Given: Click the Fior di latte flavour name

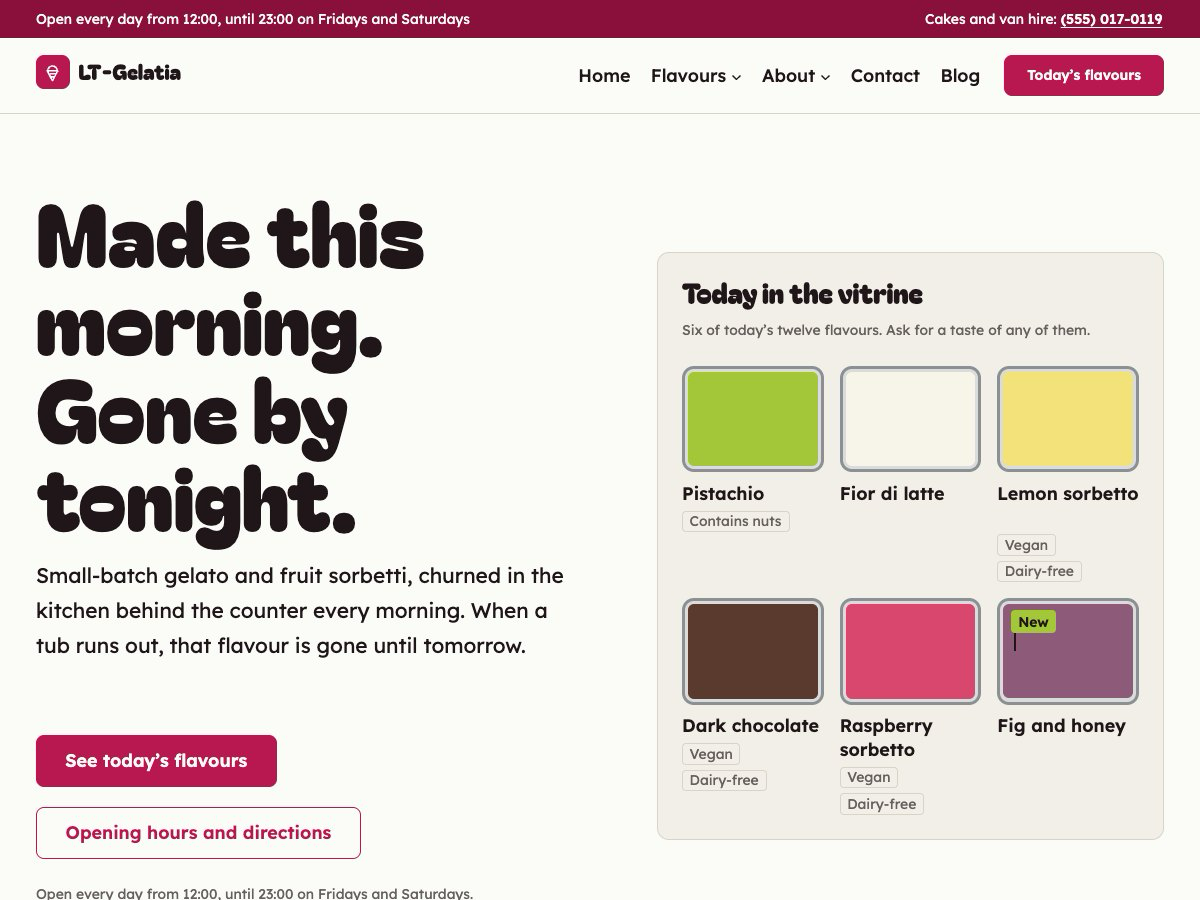Looking at the screenshot, I should point(892,494).
